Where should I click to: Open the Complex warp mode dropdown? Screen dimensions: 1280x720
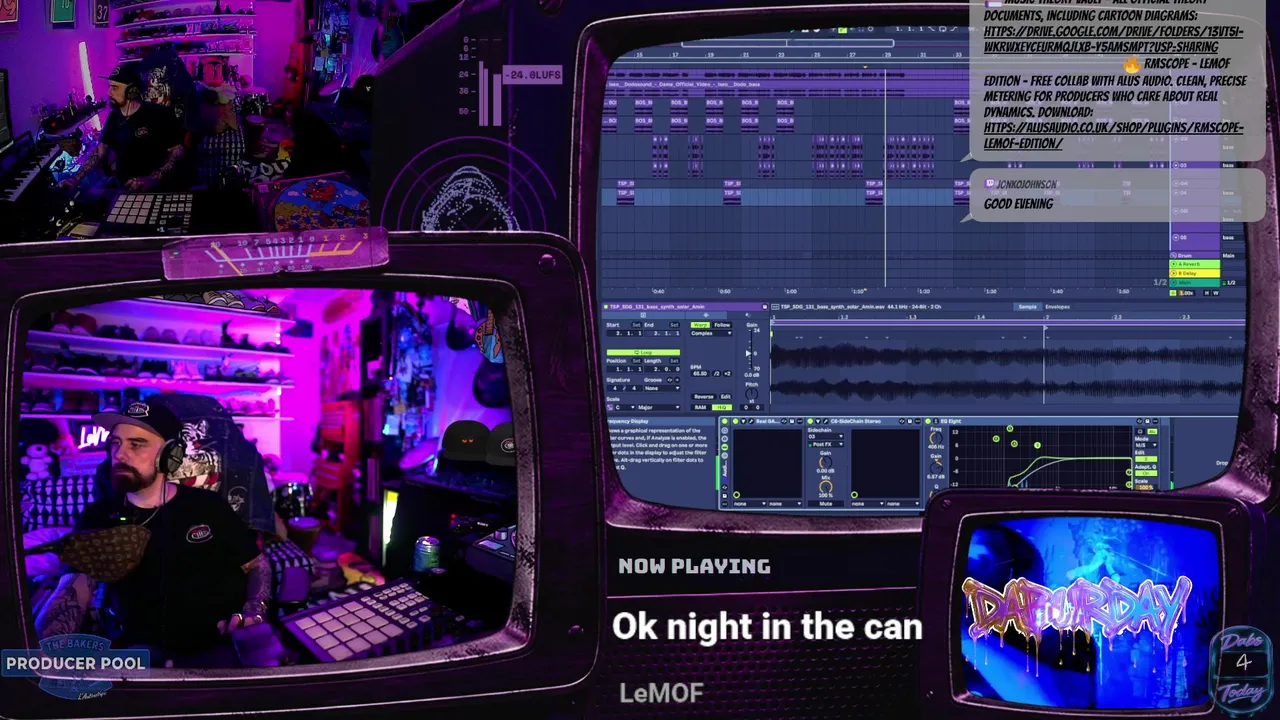click(711, 333)
